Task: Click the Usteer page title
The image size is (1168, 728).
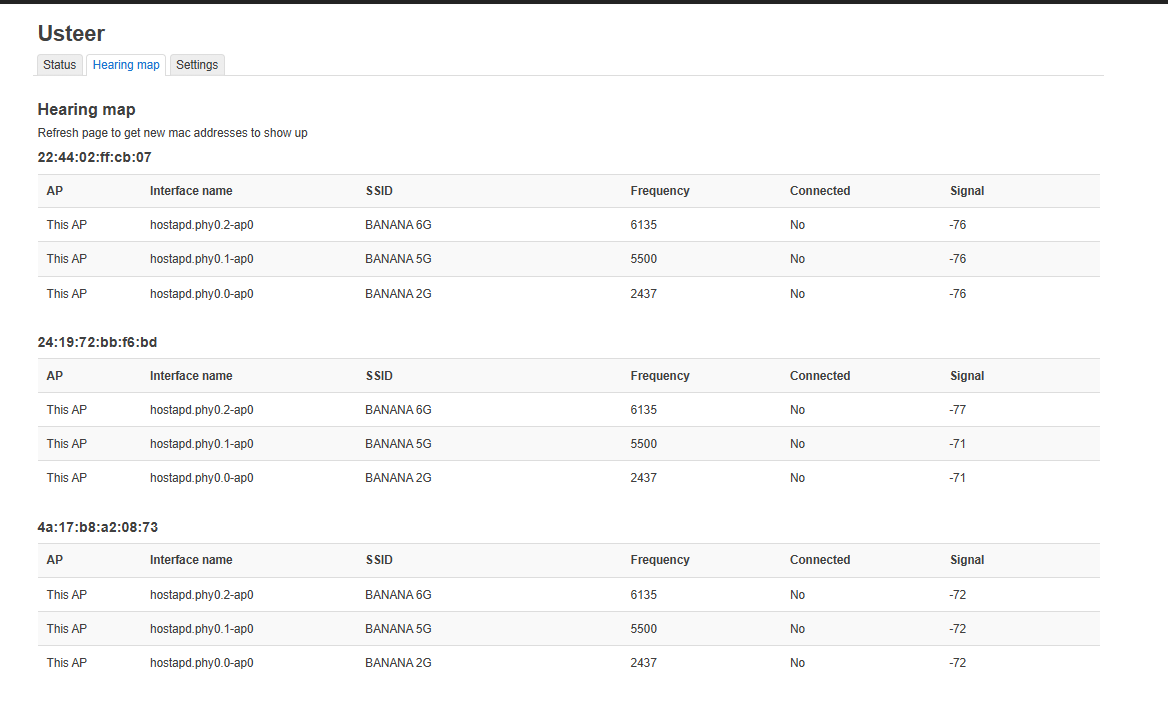Action: tap(71, 33)
